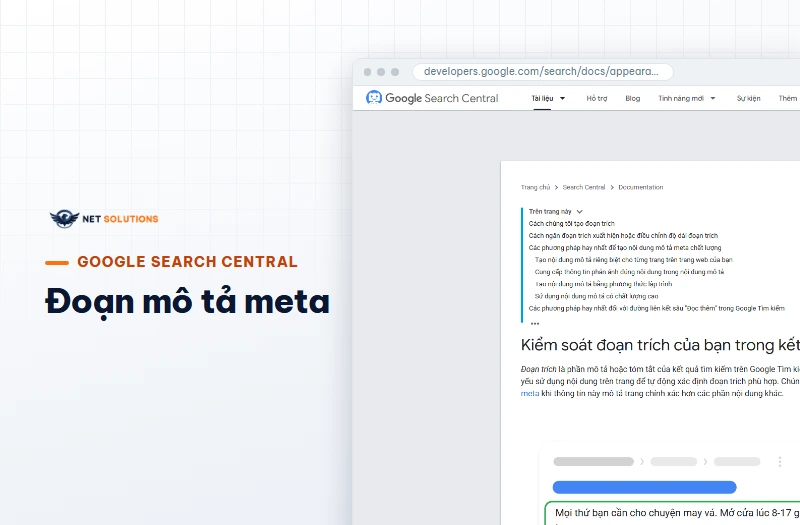
Task: Go to Cách ngăn đoạn trích xuất hiện section
Action: pyautogui.click(x=623, y=236)
